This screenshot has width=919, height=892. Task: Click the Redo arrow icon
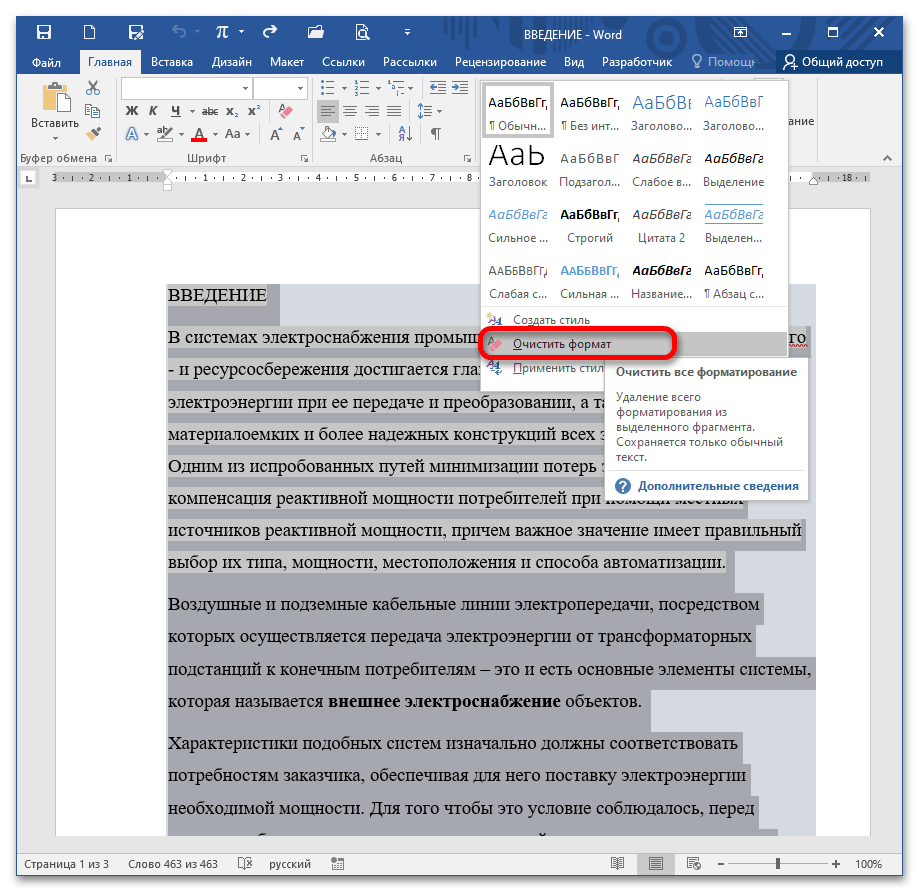click(270, 32)
